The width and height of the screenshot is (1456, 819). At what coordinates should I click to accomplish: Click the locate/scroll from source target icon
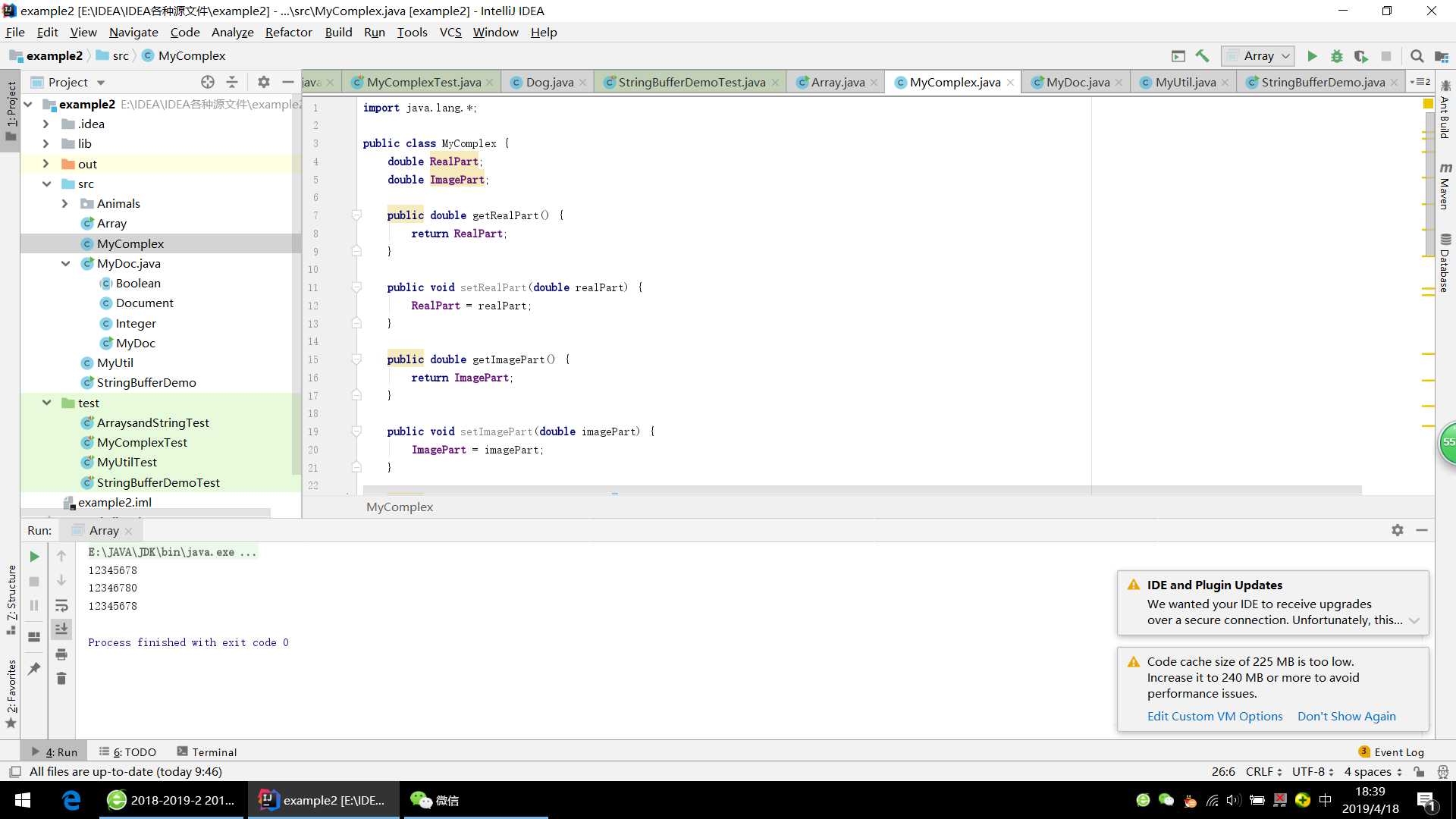pyautogui.click(x=207, y=82)
